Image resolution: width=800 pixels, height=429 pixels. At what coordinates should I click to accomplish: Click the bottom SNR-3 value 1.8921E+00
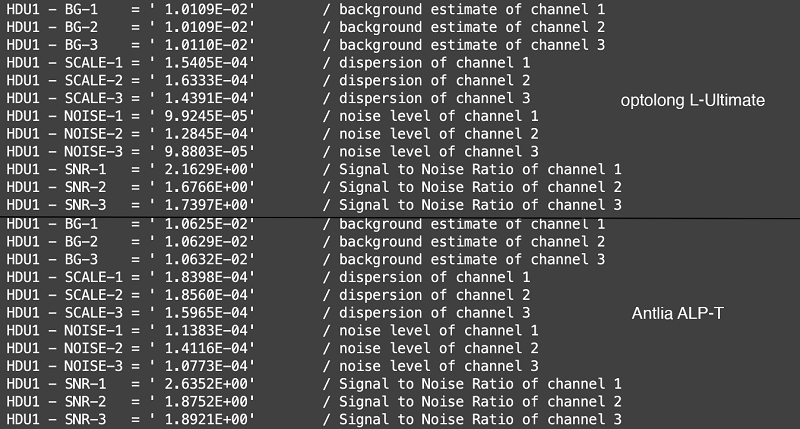(x=206, y=419)
